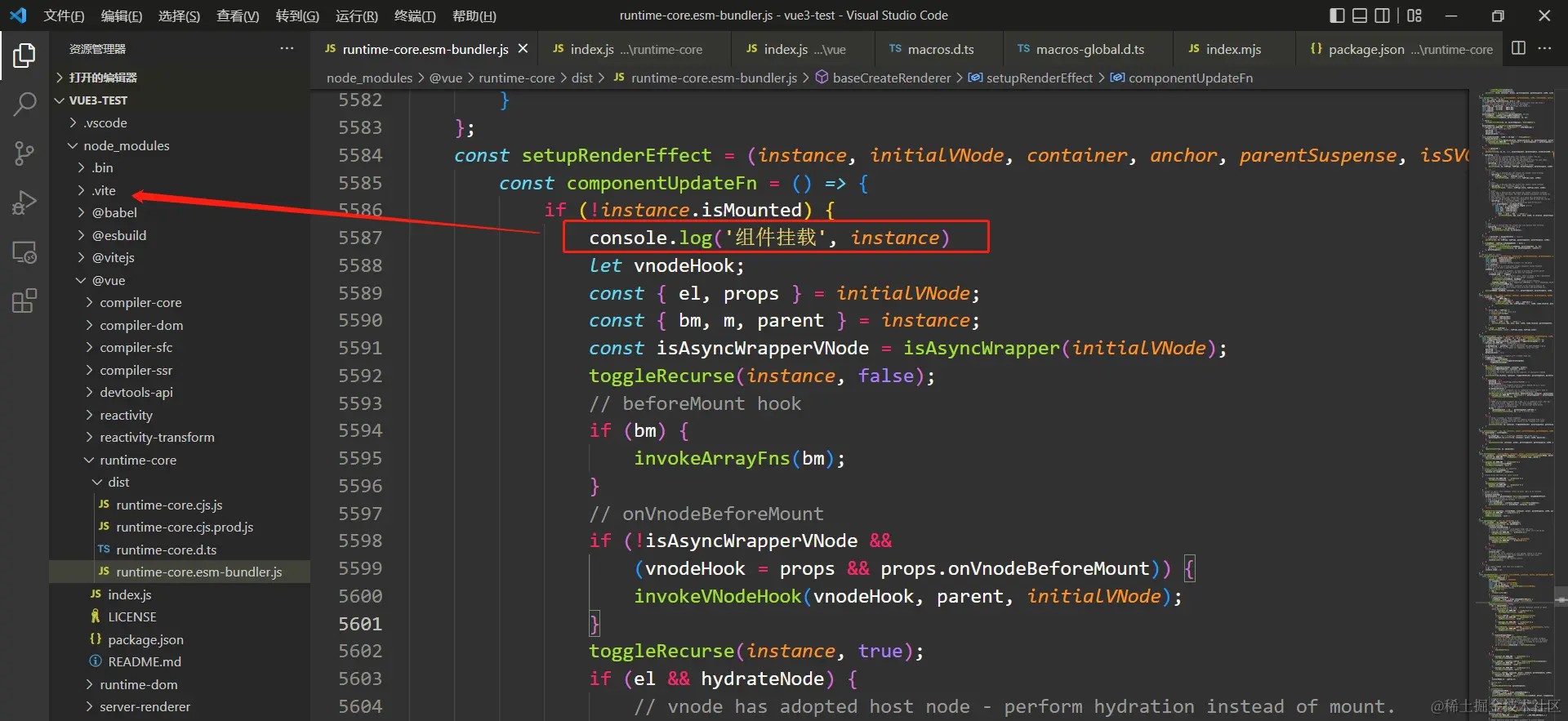Open the Run and Debug icon

tap(24, 203)
